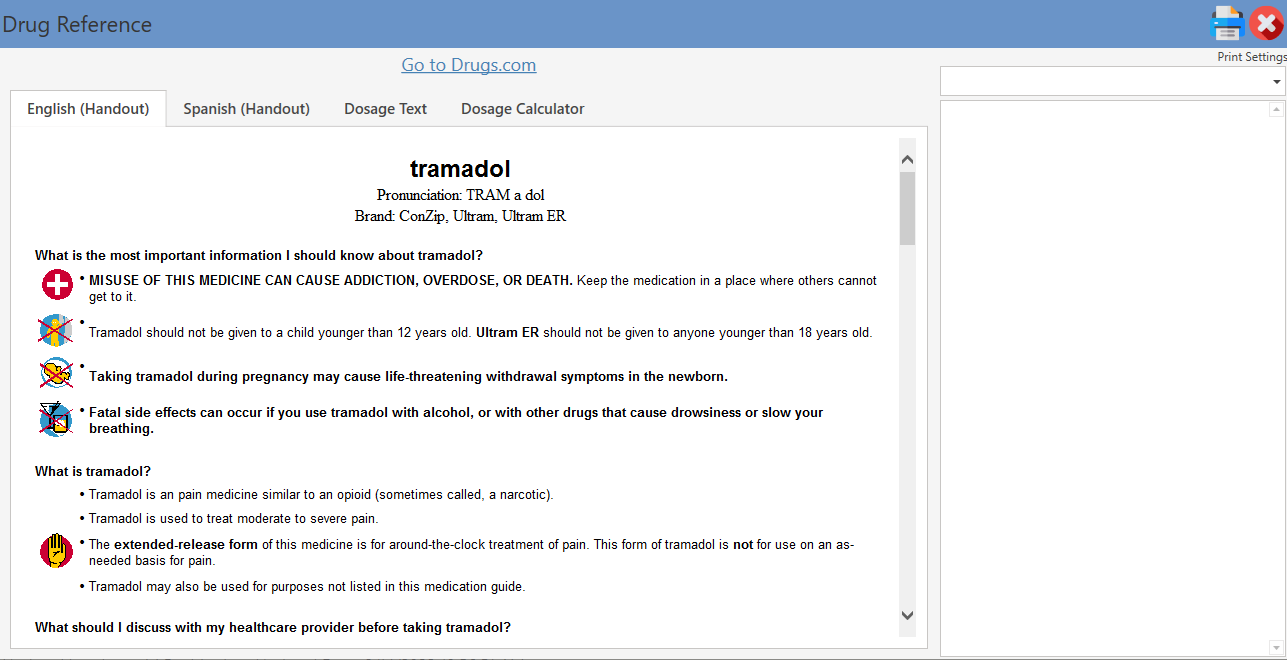Viewport: 1287px width, 660px height.
Task: Close the Drug Reference window
Action: point(1266,23)
